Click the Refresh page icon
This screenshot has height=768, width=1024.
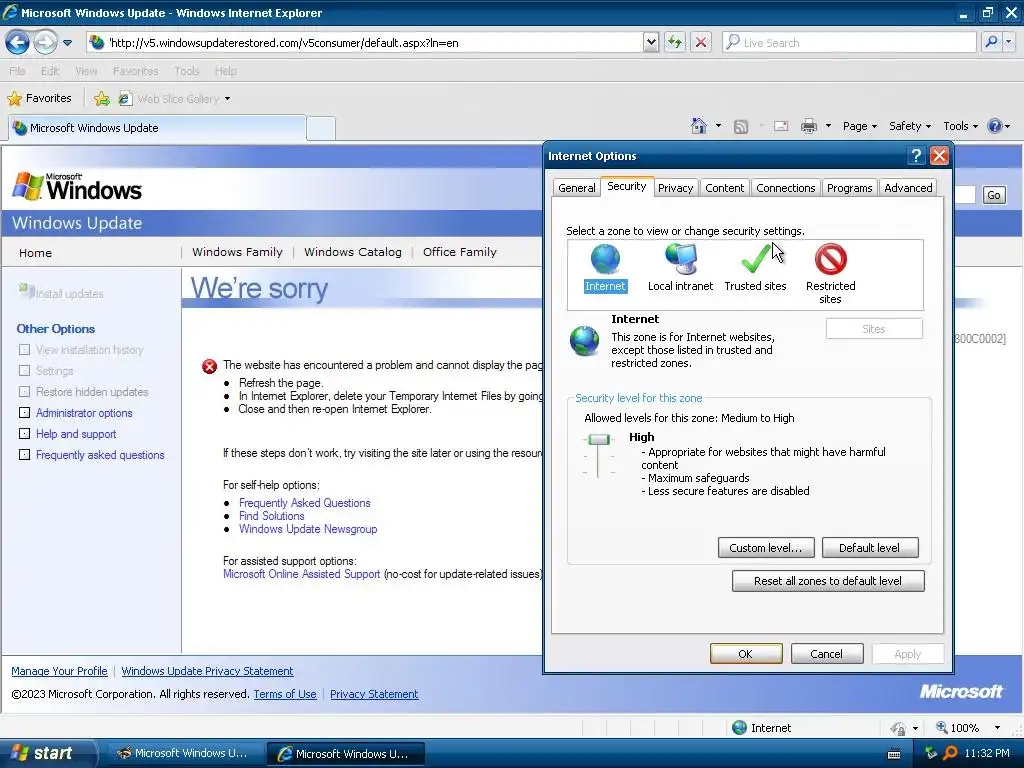675,43
